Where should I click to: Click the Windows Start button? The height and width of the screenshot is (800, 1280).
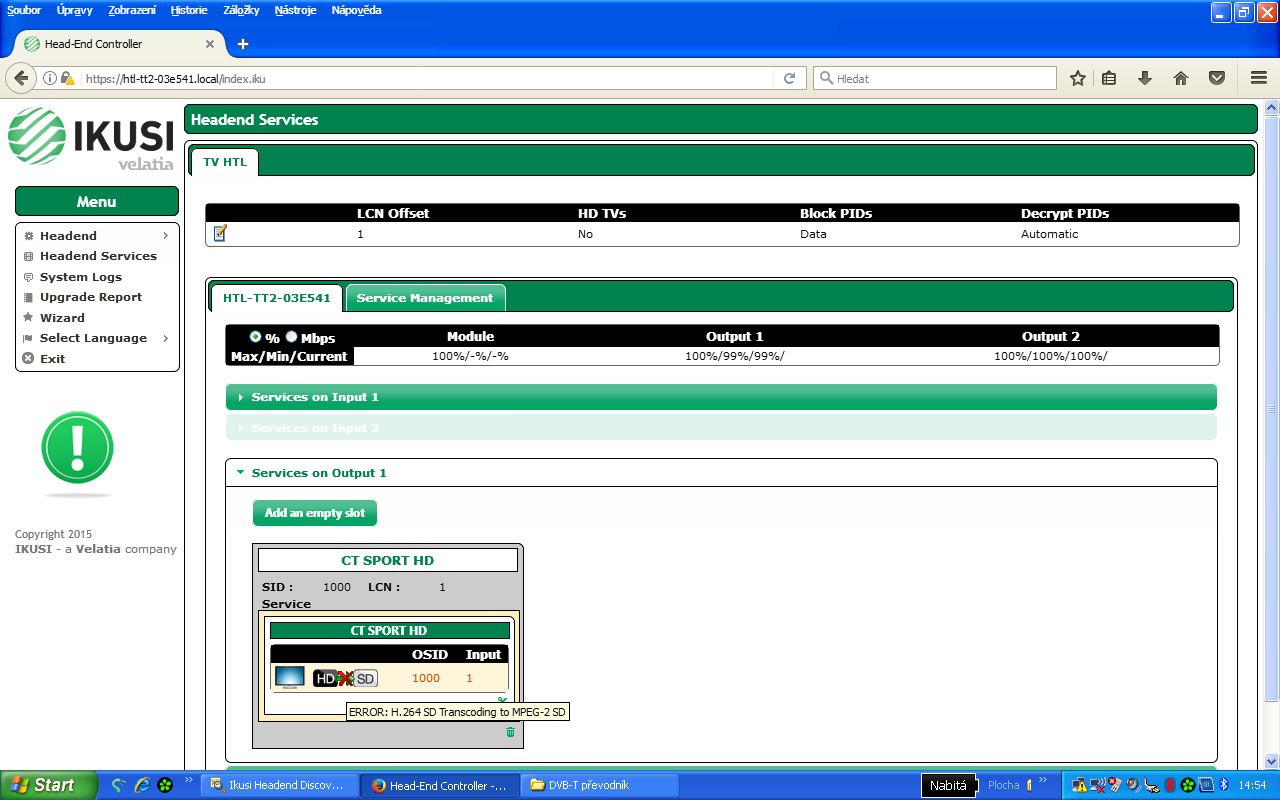point(48,785)
